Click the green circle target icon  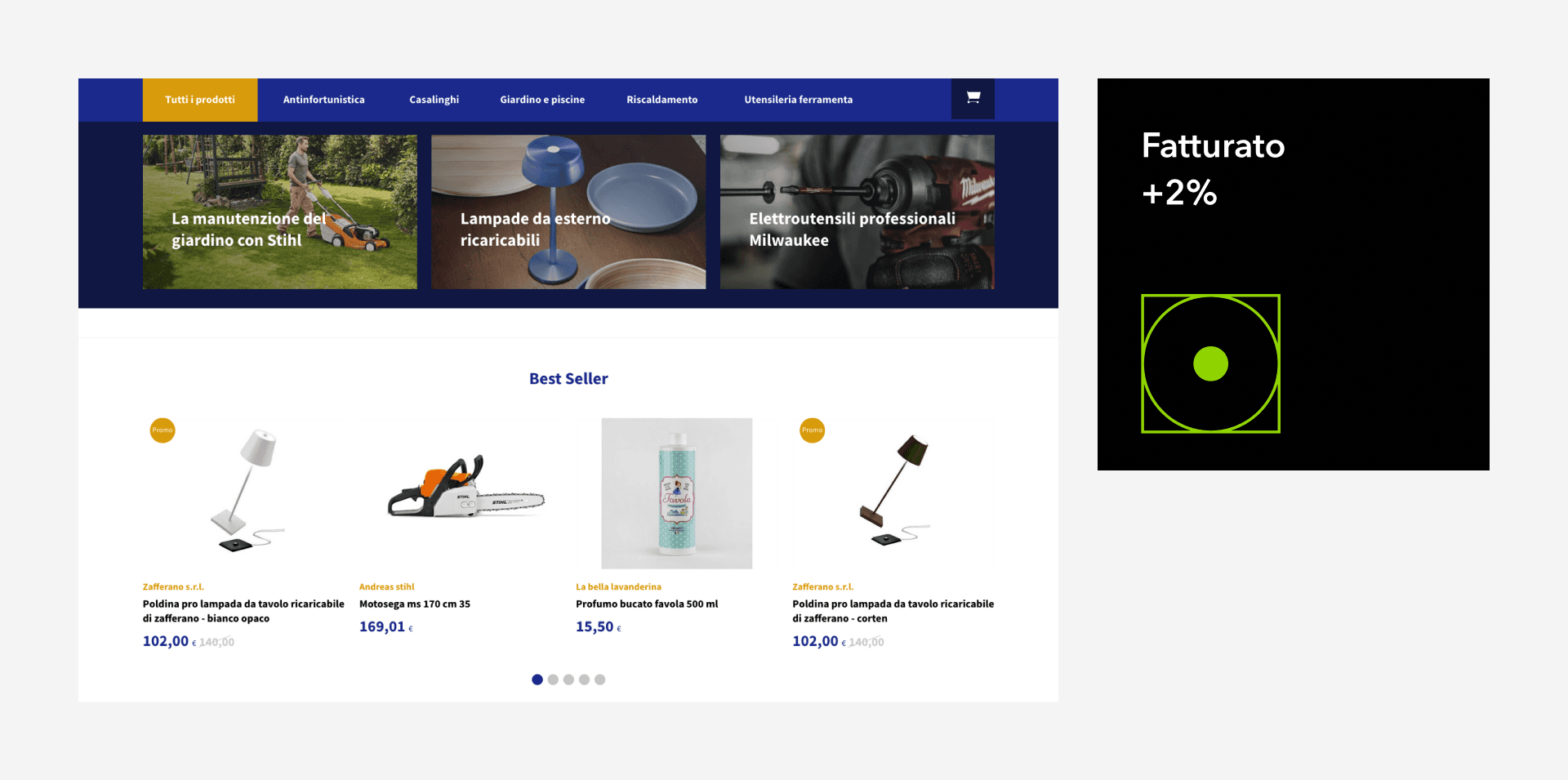click(1210, 363)
